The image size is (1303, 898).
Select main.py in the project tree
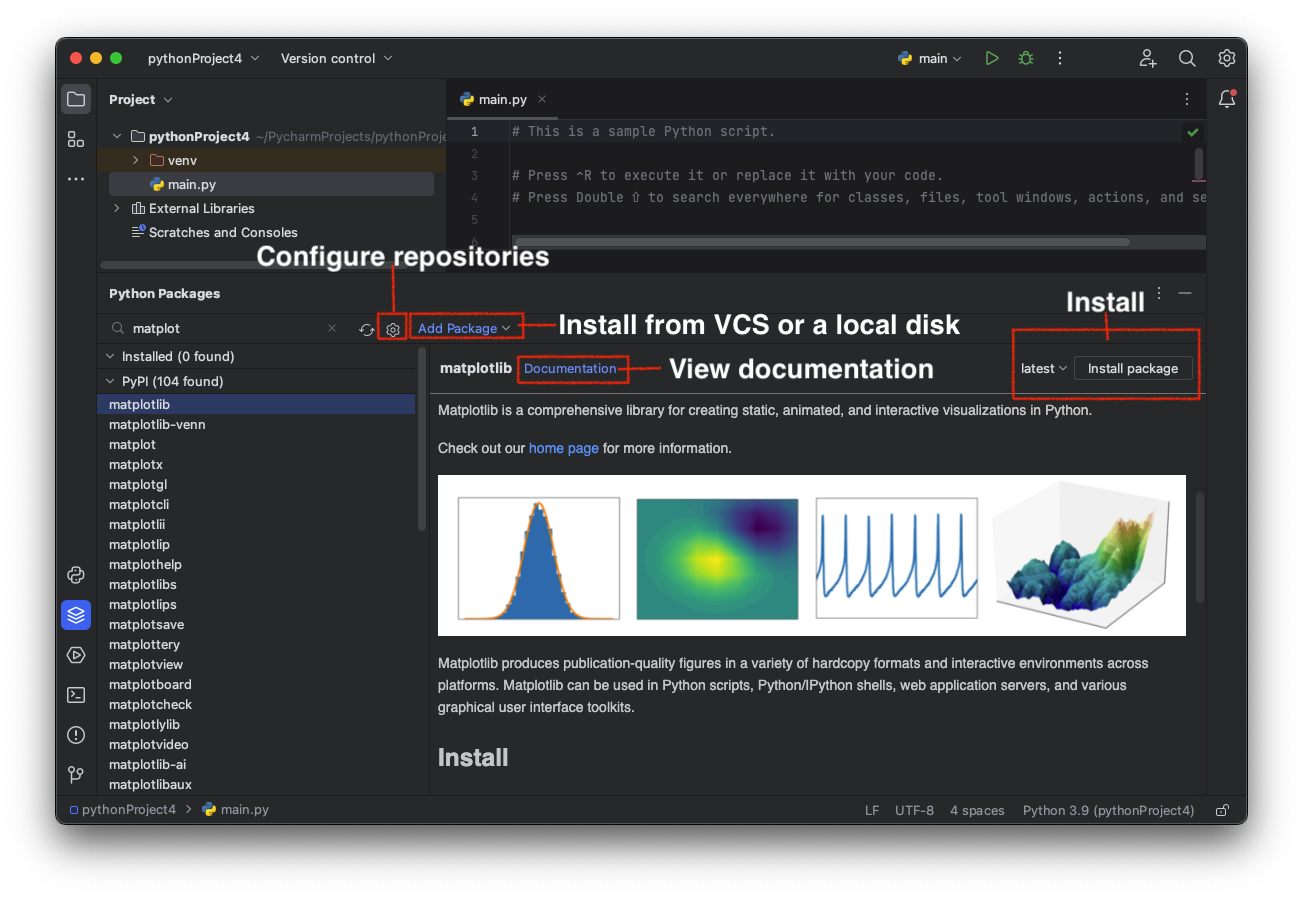tap(271, 184)
